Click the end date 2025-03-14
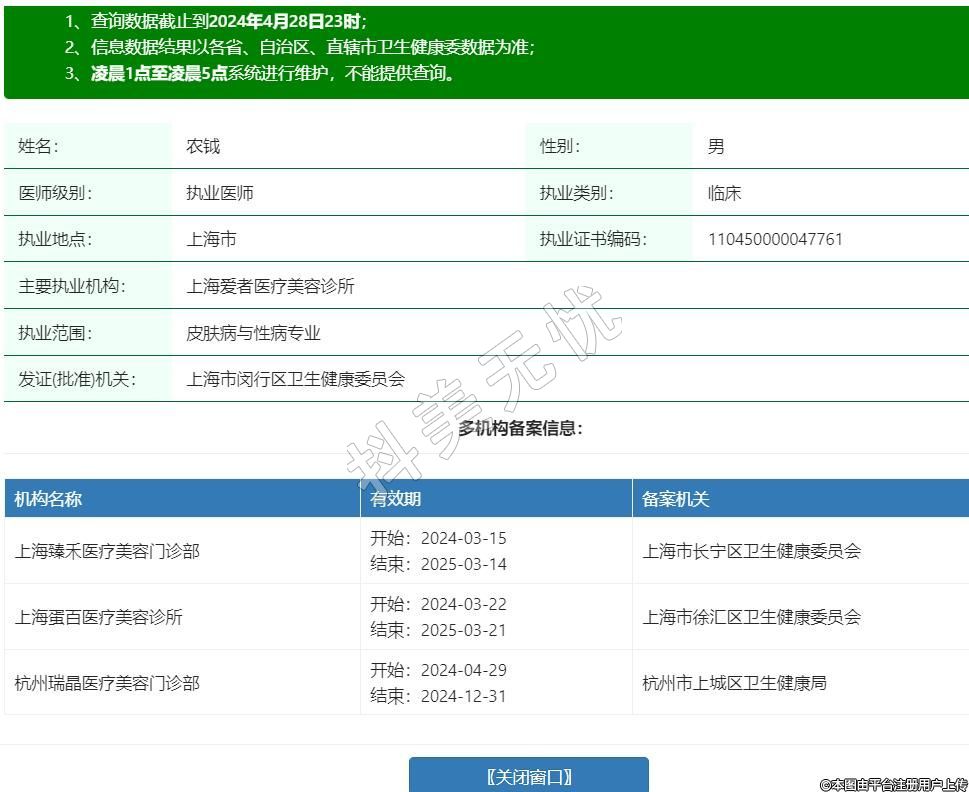This screenshot has width=969, height=792. click(464, 564)
